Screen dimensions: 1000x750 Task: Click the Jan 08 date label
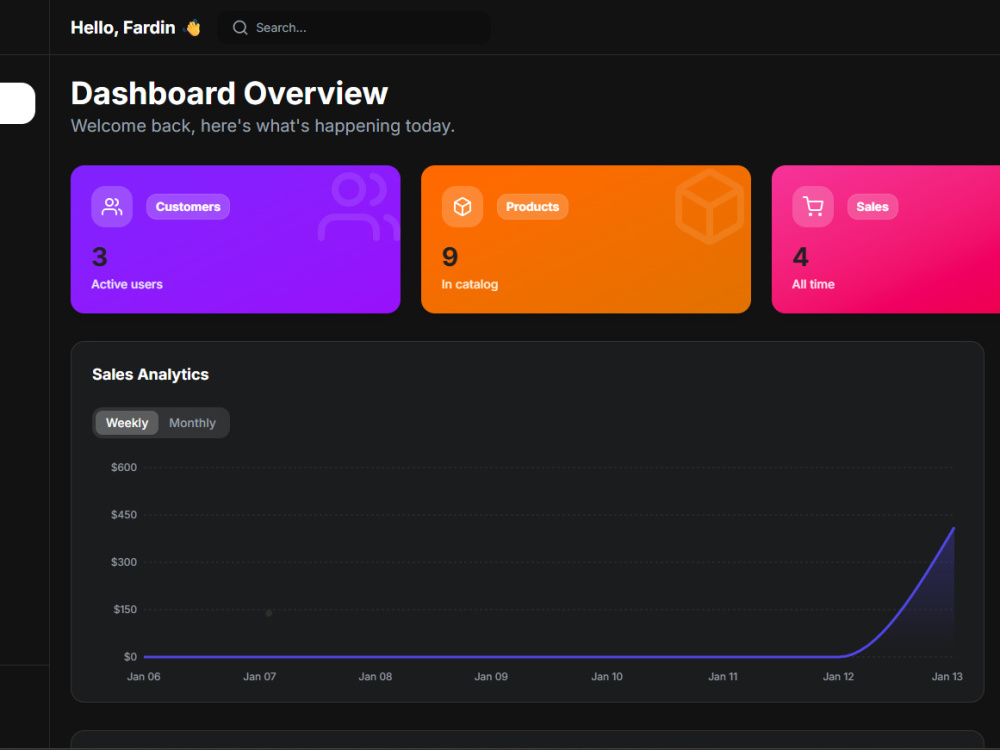375,677
